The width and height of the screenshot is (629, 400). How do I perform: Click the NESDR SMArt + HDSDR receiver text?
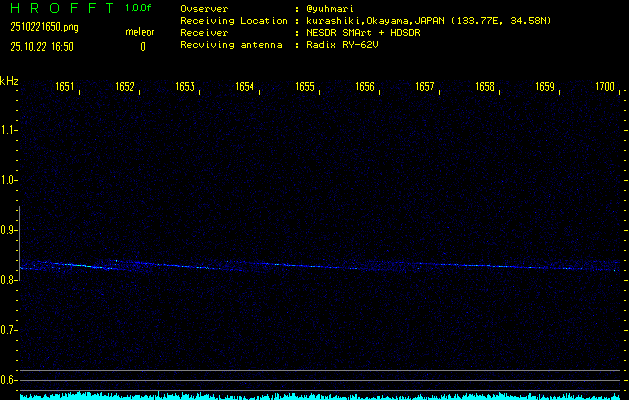click(366, 33)
